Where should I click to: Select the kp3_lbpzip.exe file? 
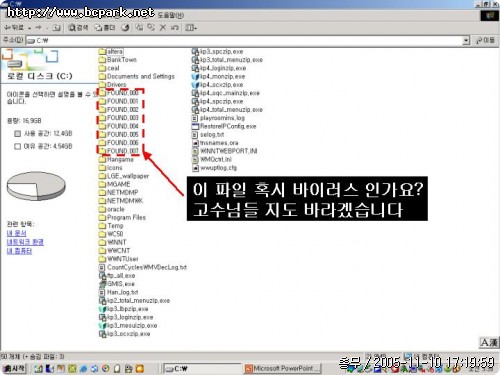[x=124, y=309]
